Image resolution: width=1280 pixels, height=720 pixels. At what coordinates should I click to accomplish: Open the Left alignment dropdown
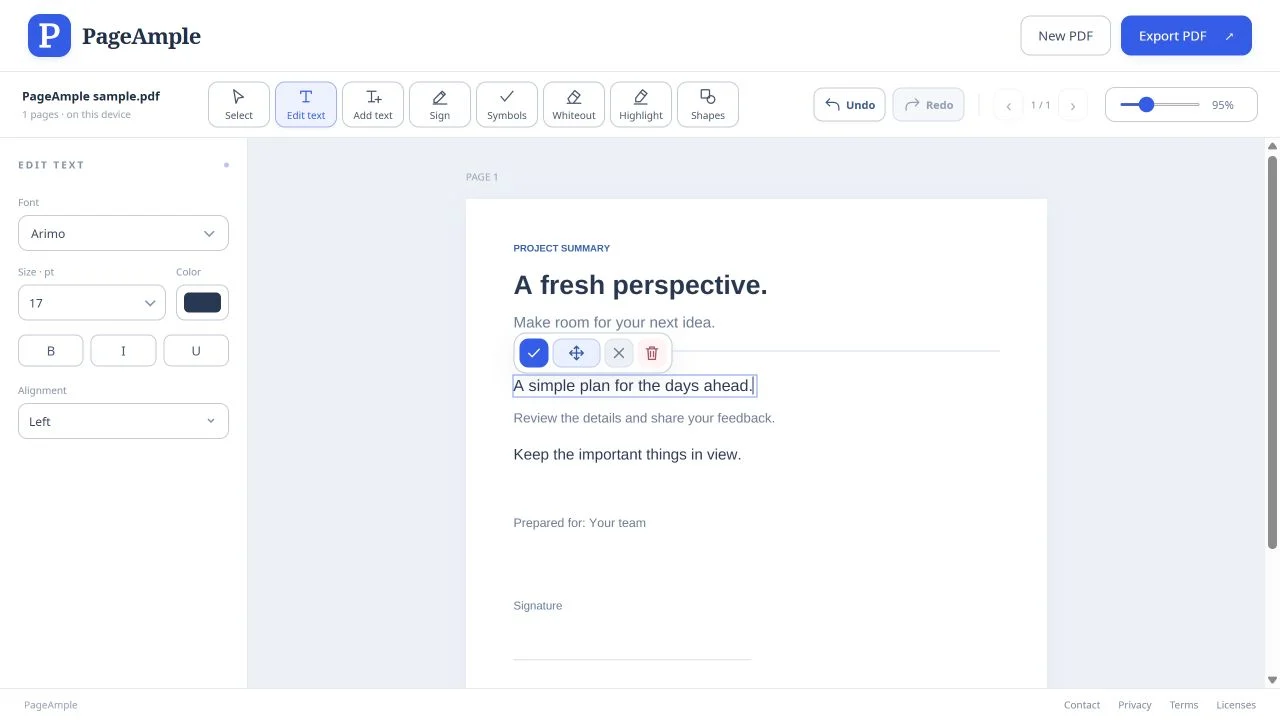(123, 421)
